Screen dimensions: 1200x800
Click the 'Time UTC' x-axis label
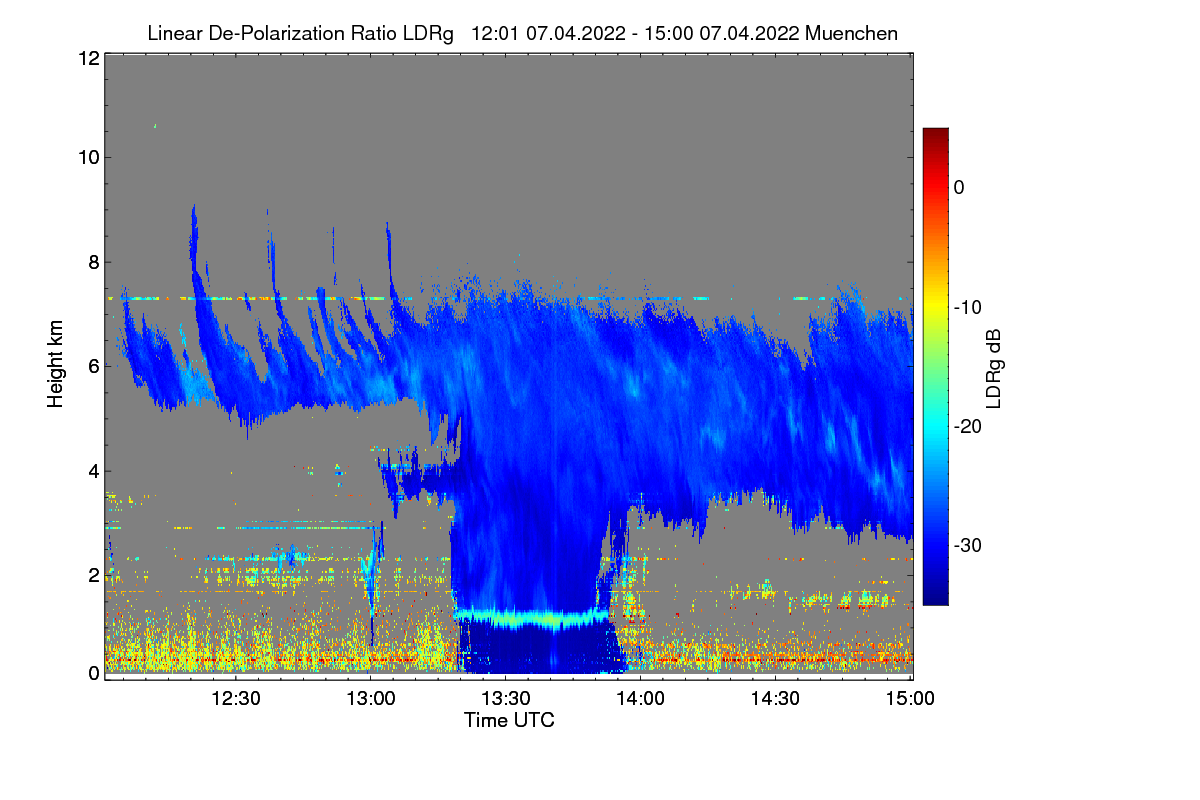(509, 719)
